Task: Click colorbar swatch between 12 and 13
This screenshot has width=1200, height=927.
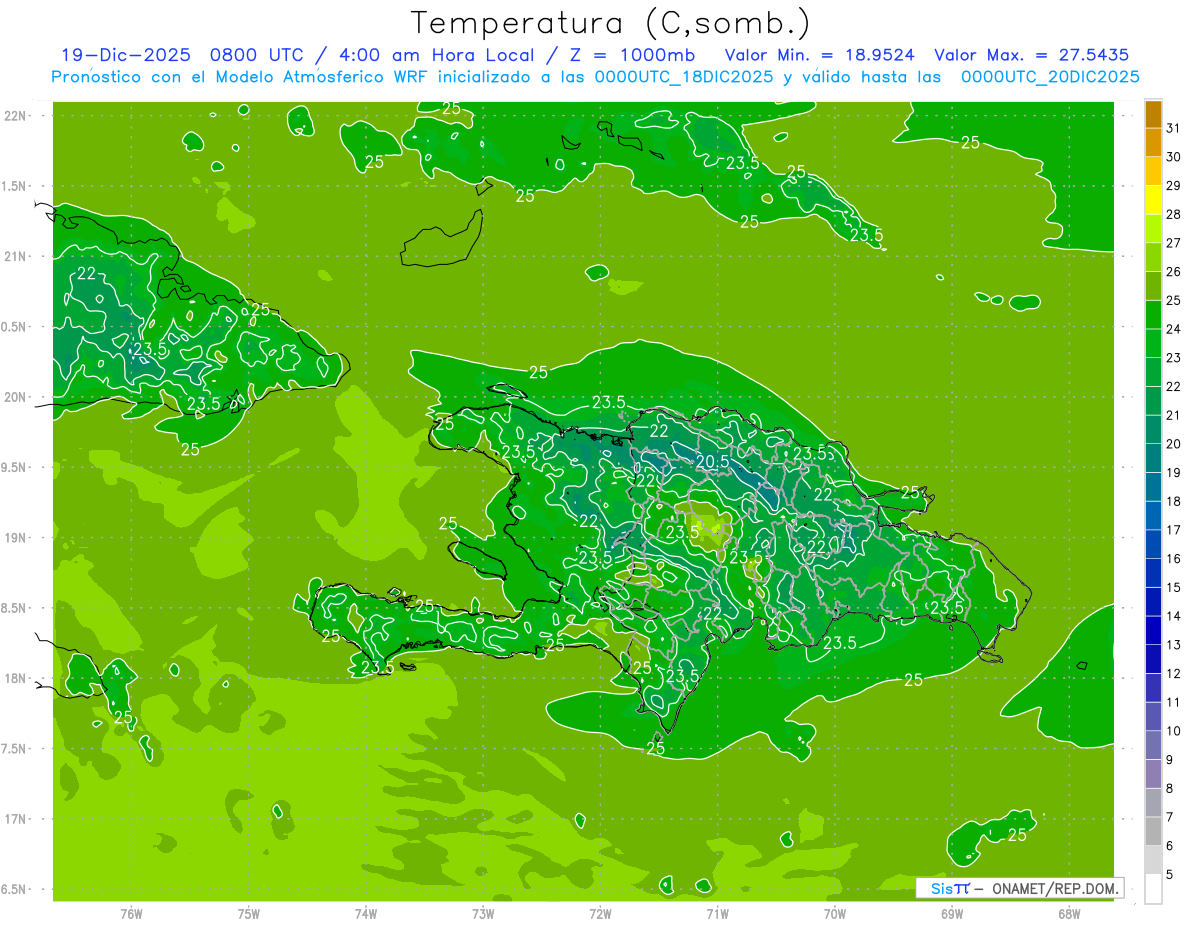Action: pos(1153,659)
